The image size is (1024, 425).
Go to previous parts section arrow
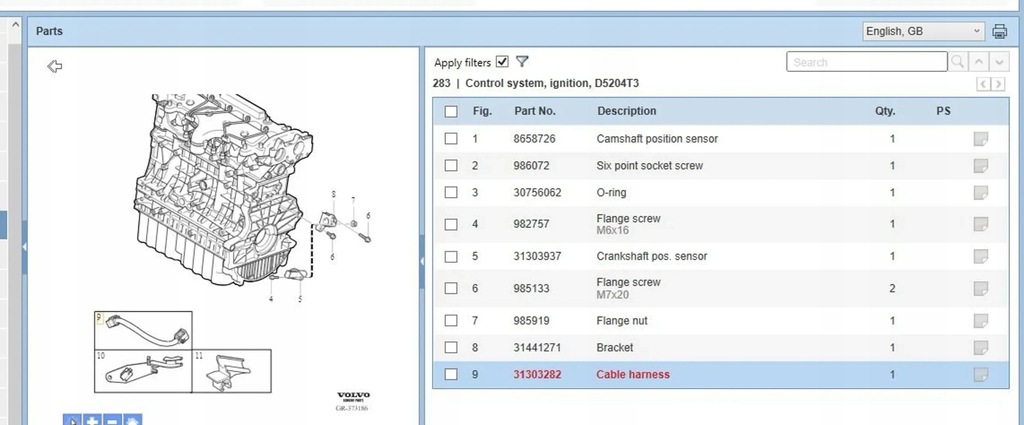tap(984, 84)
